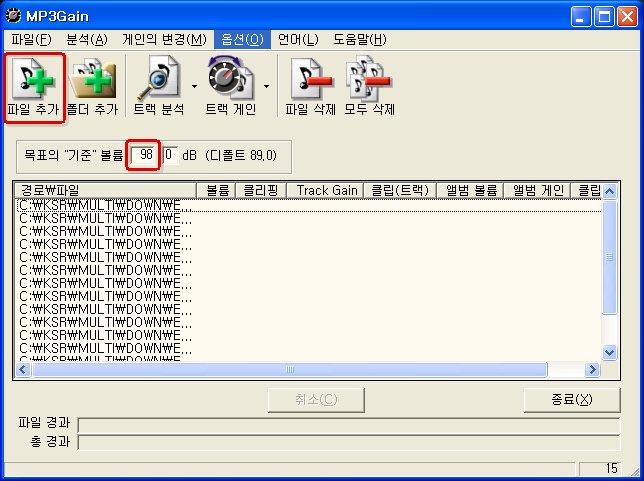
Task: Click the target volume field showing 98
Action: tap(144, 155)
